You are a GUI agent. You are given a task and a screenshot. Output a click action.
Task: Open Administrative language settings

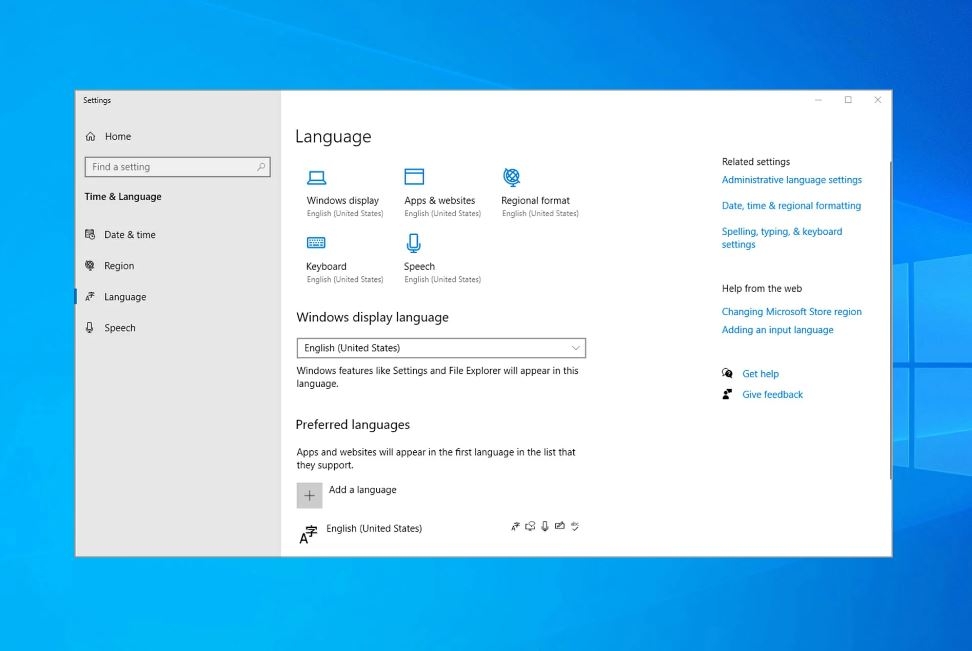(791, 179)
